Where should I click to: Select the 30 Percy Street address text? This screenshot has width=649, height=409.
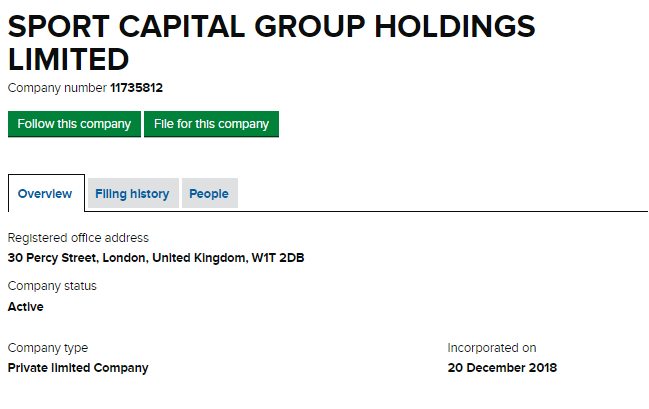coord(156,258)
